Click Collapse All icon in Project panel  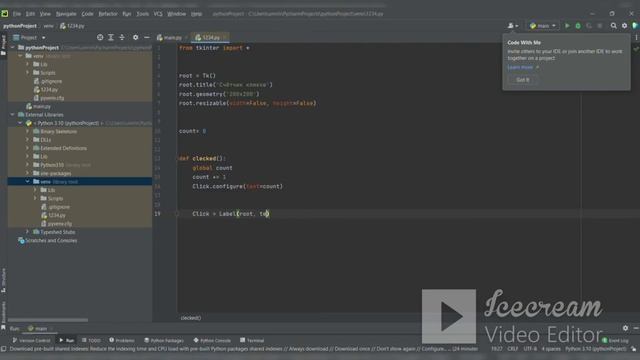click(x=122, y=37)
